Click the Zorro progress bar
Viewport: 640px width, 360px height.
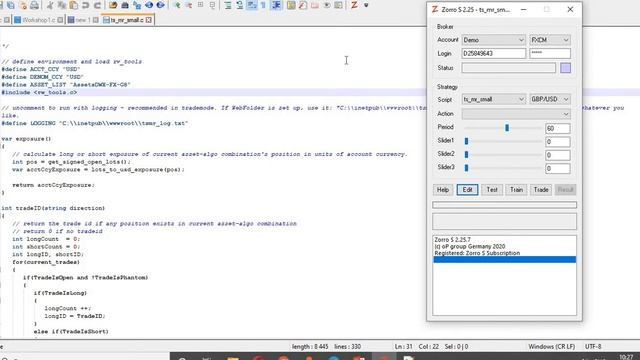point(504,205)
